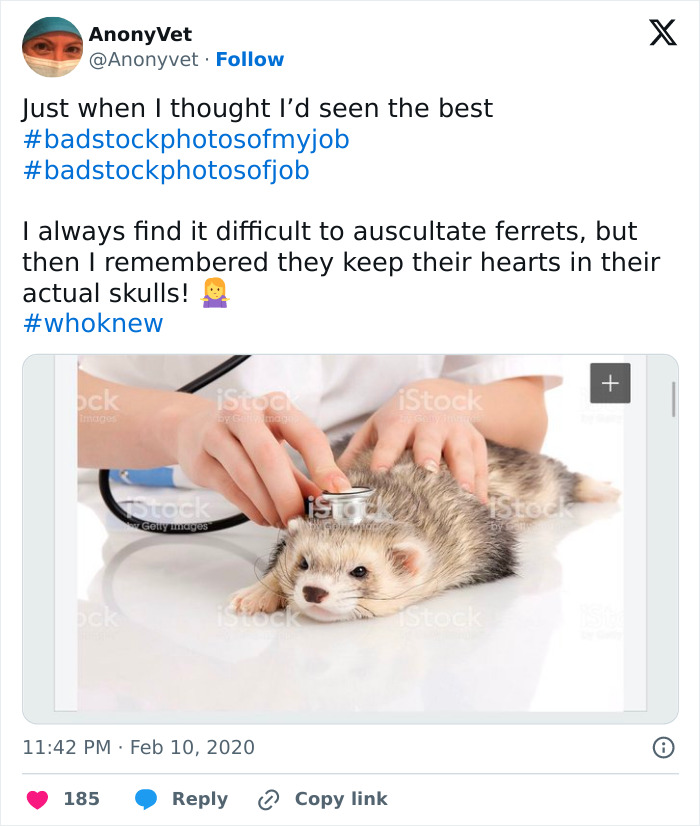Open the @Anonyvet handle link
This screenshot has height=826, width=700.
143,60
